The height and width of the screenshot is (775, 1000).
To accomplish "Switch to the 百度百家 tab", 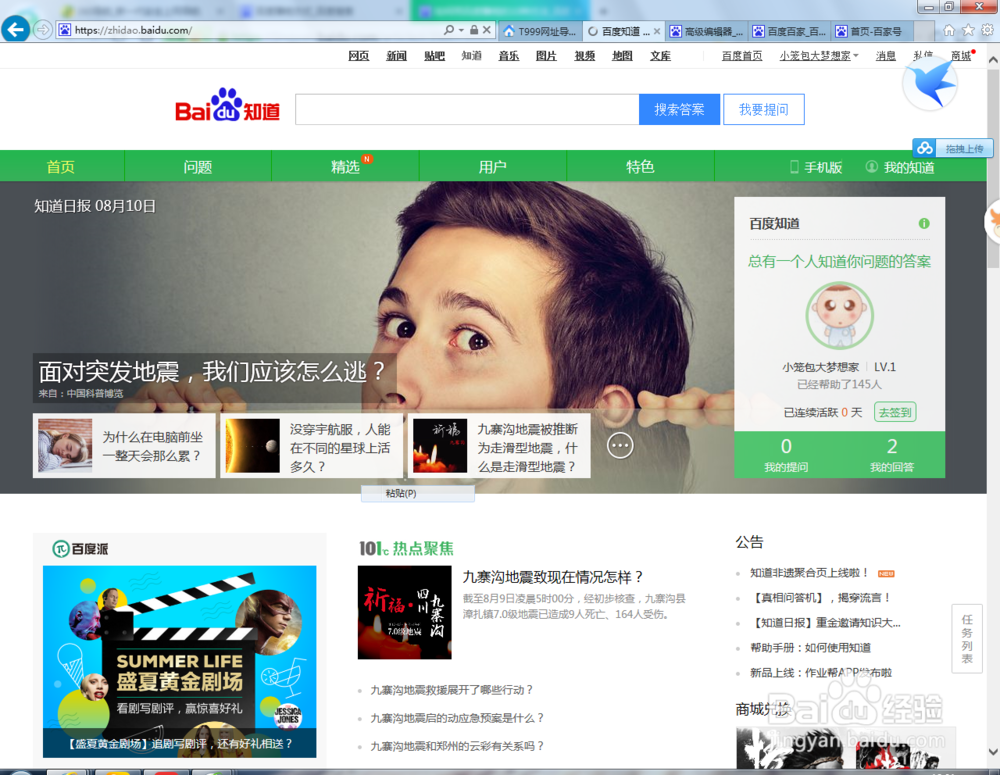I will coord(789,31).
